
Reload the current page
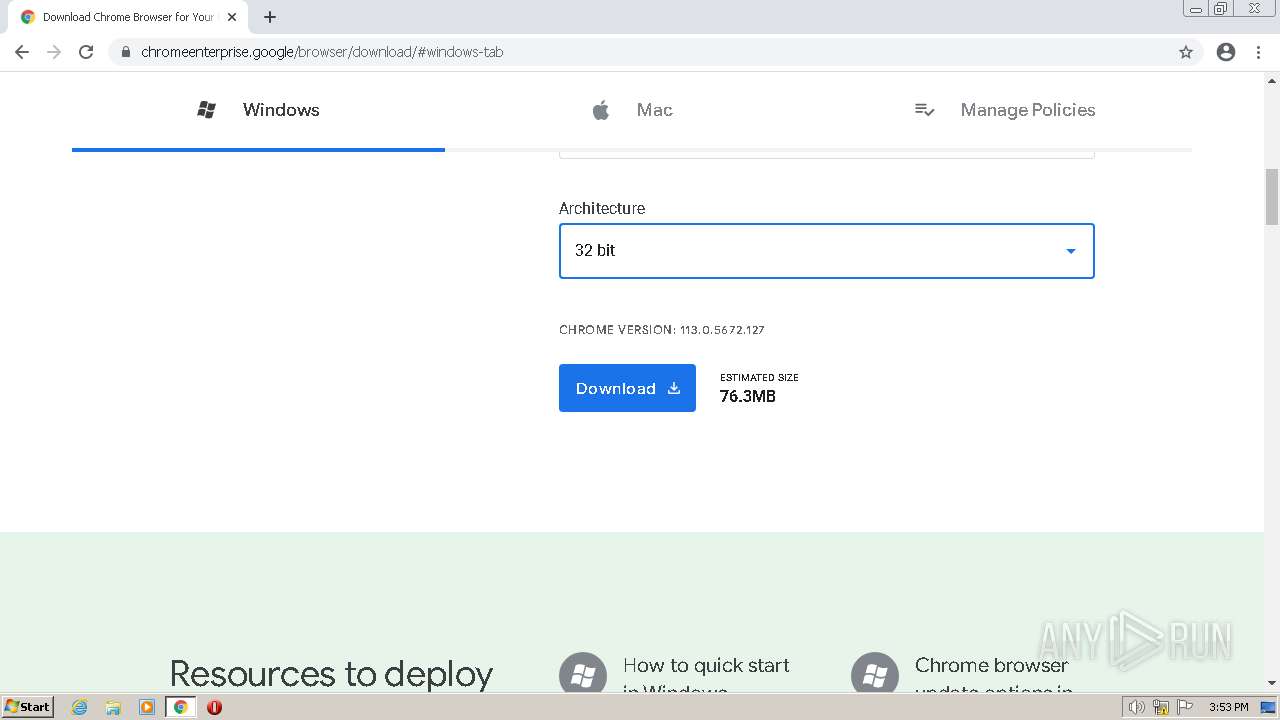click(x=86, y=52)
